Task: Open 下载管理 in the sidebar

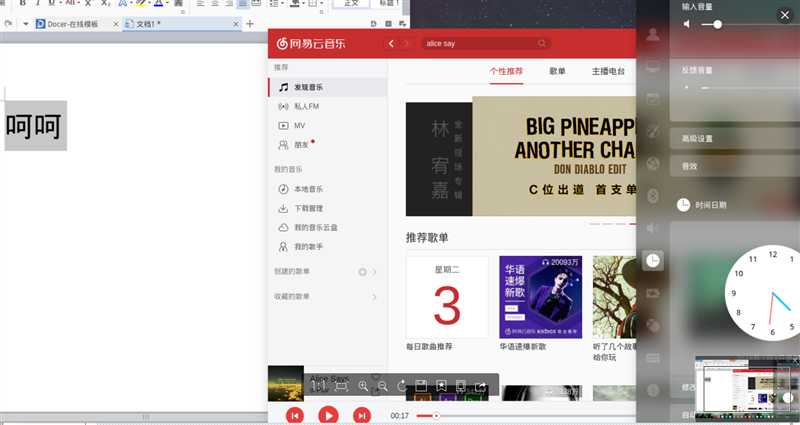Action: [328, 208]
